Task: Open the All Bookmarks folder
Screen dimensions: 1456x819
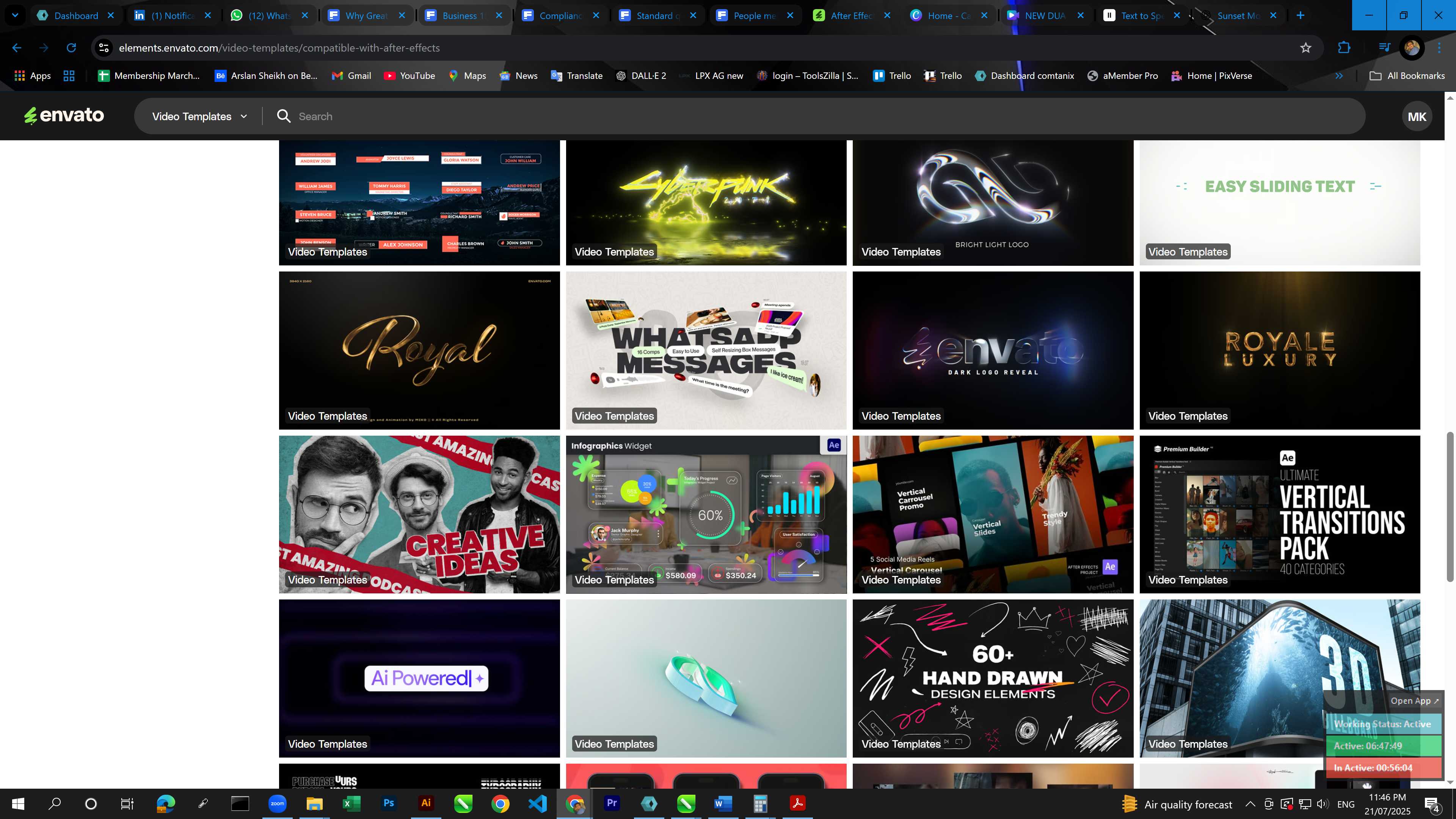Action: pos(1407,76)
